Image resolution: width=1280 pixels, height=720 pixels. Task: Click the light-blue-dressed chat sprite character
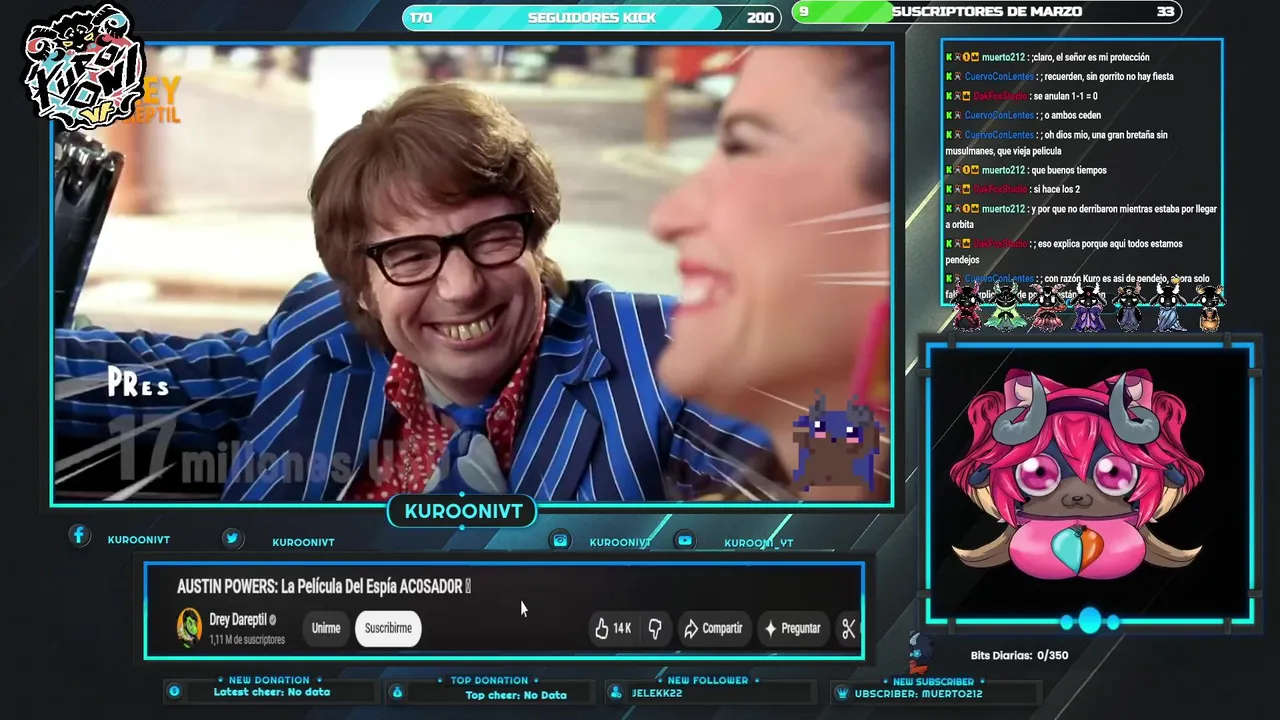click(1168, 306)
